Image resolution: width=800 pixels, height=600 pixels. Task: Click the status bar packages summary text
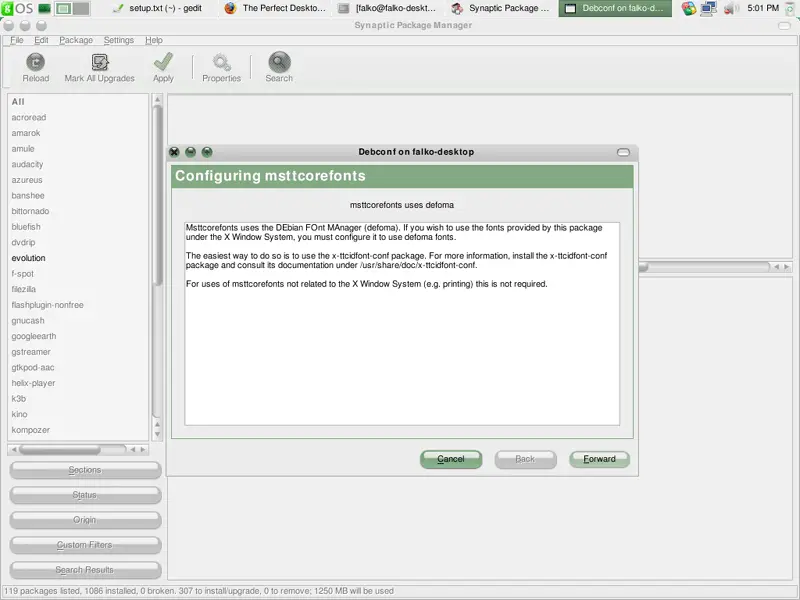pos(199,591)
